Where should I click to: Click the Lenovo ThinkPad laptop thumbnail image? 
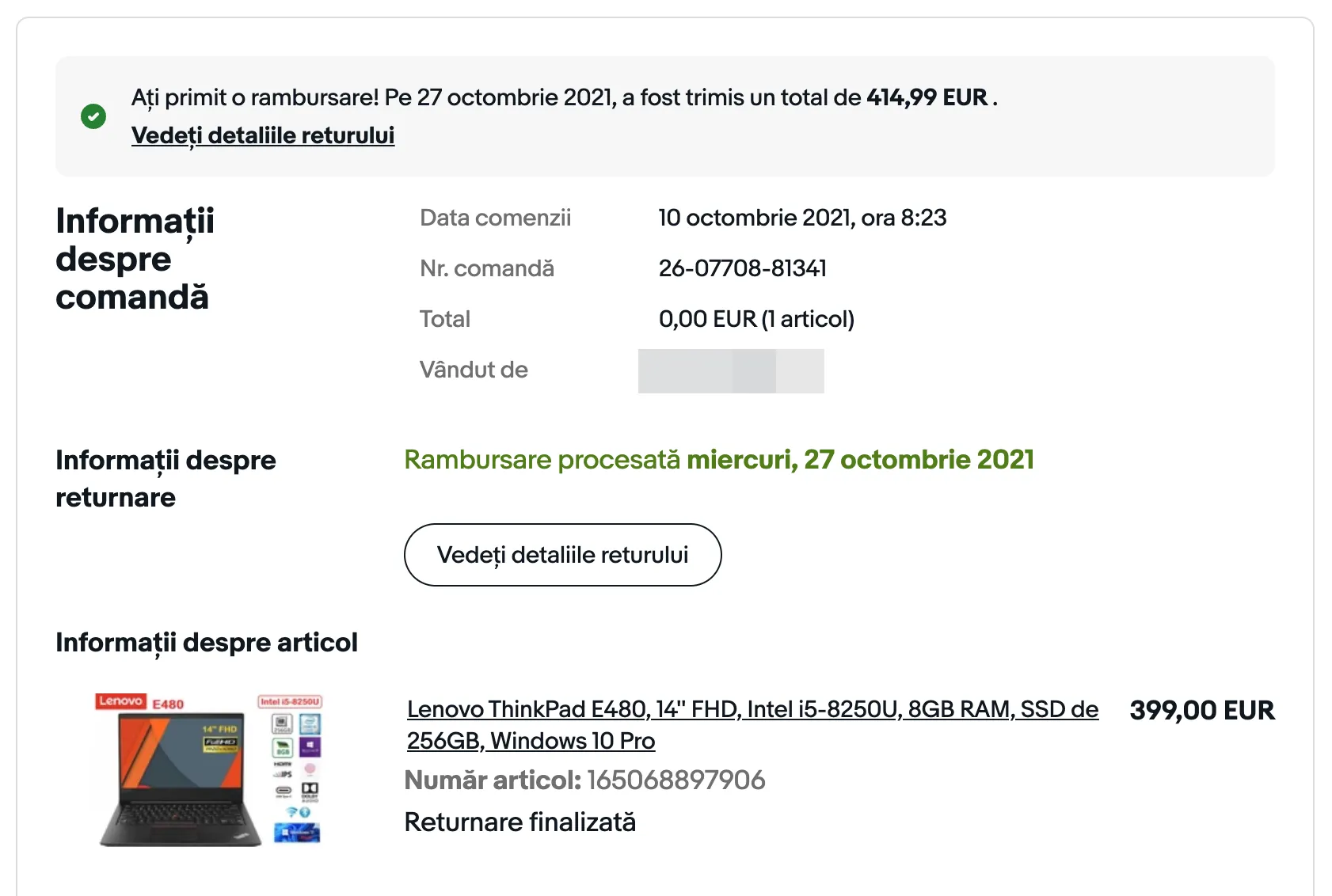coord(209,769)
